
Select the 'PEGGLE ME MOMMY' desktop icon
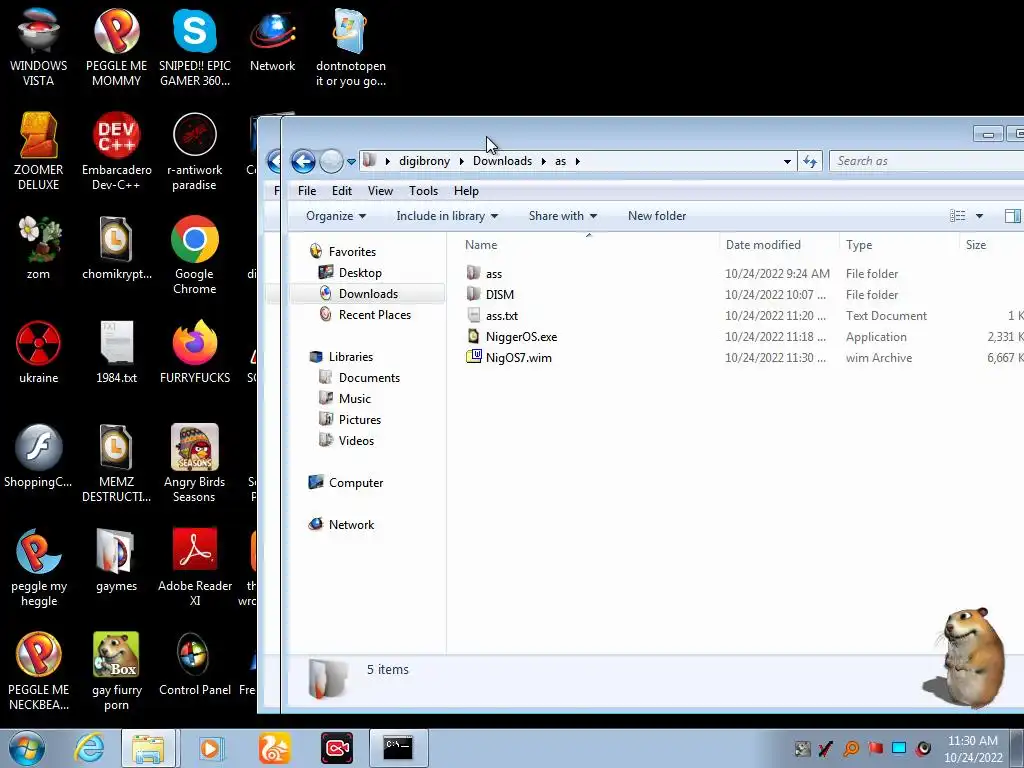[x=116, y=48]
